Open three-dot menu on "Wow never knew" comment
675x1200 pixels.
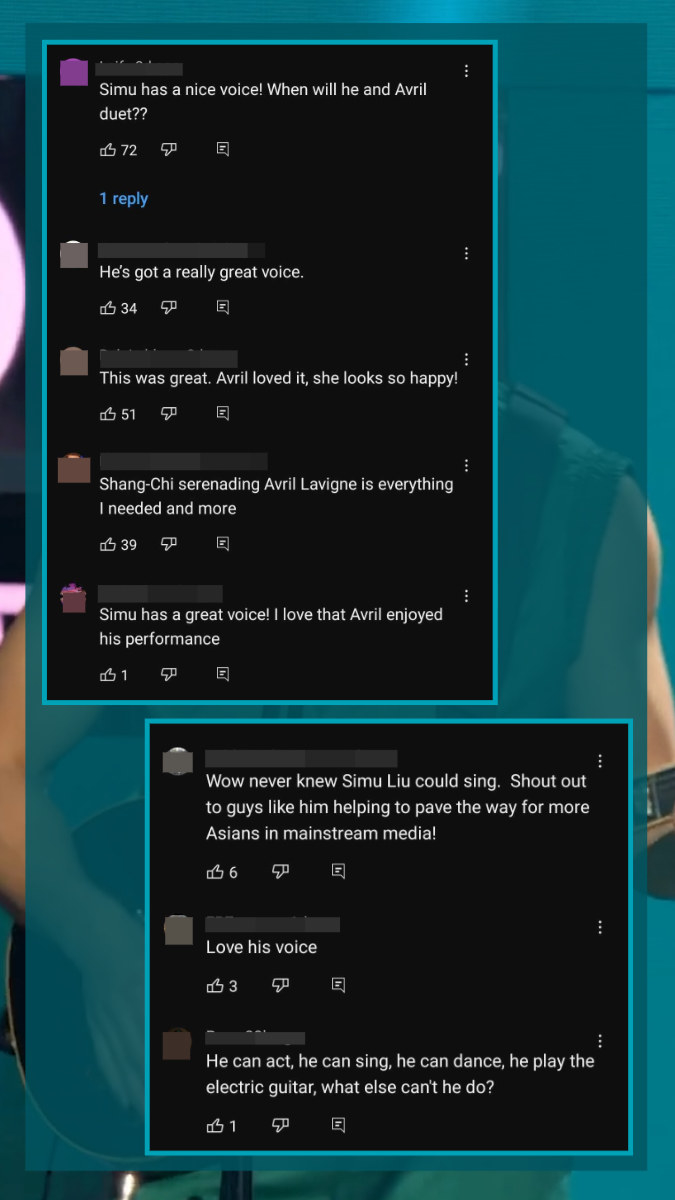(x=600, y=761)
